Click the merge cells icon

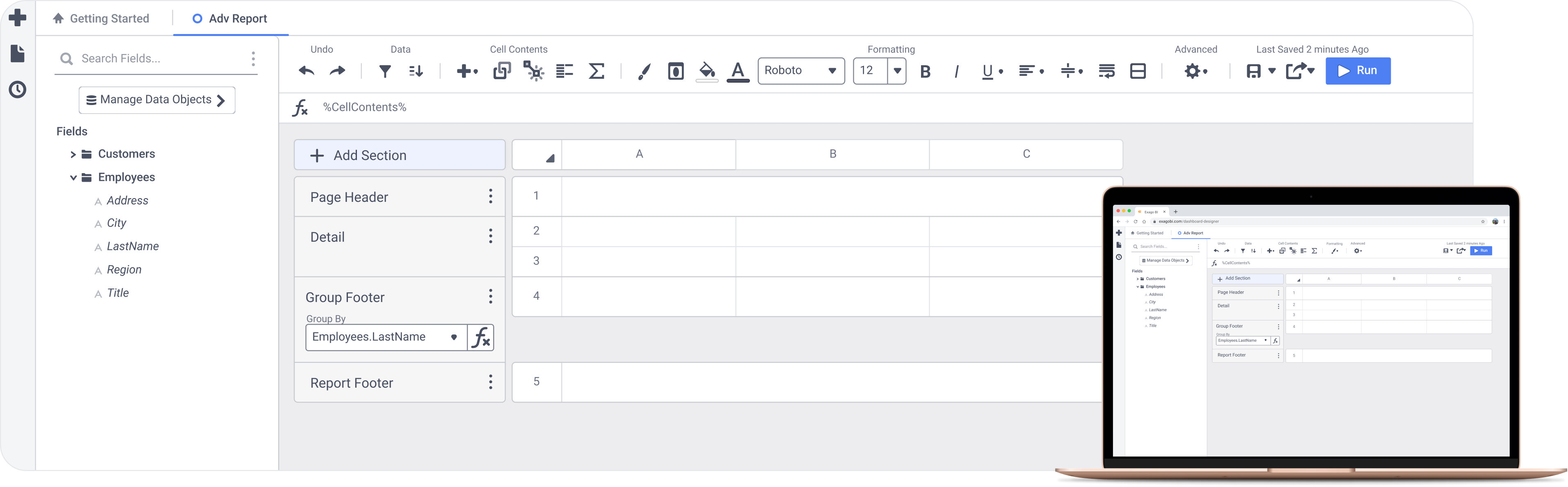tap(1138, 71)
